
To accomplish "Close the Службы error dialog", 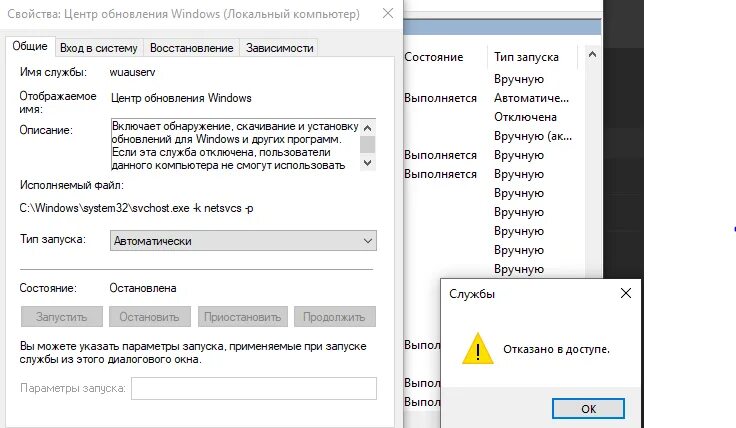I will coord(626,294).
